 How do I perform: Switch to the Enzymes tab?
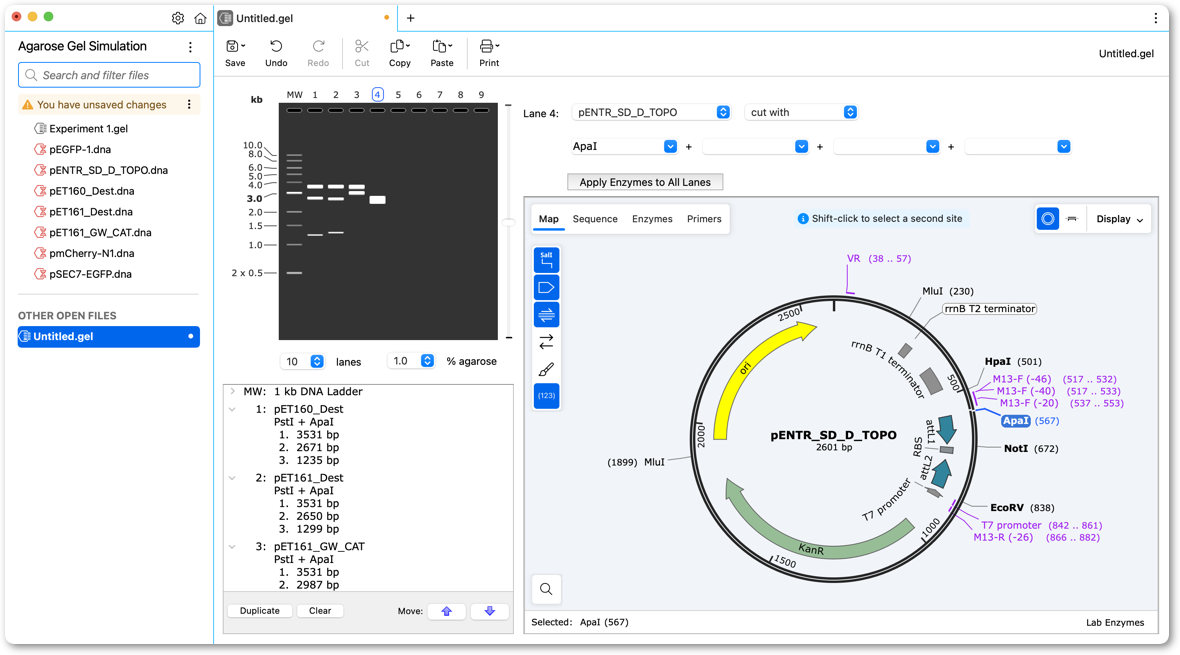click(652, 219)
